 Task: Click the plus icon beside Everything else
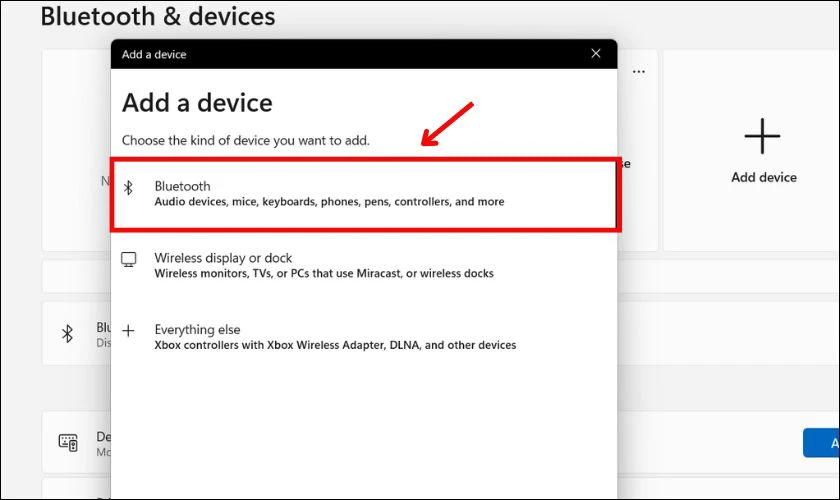128,331
